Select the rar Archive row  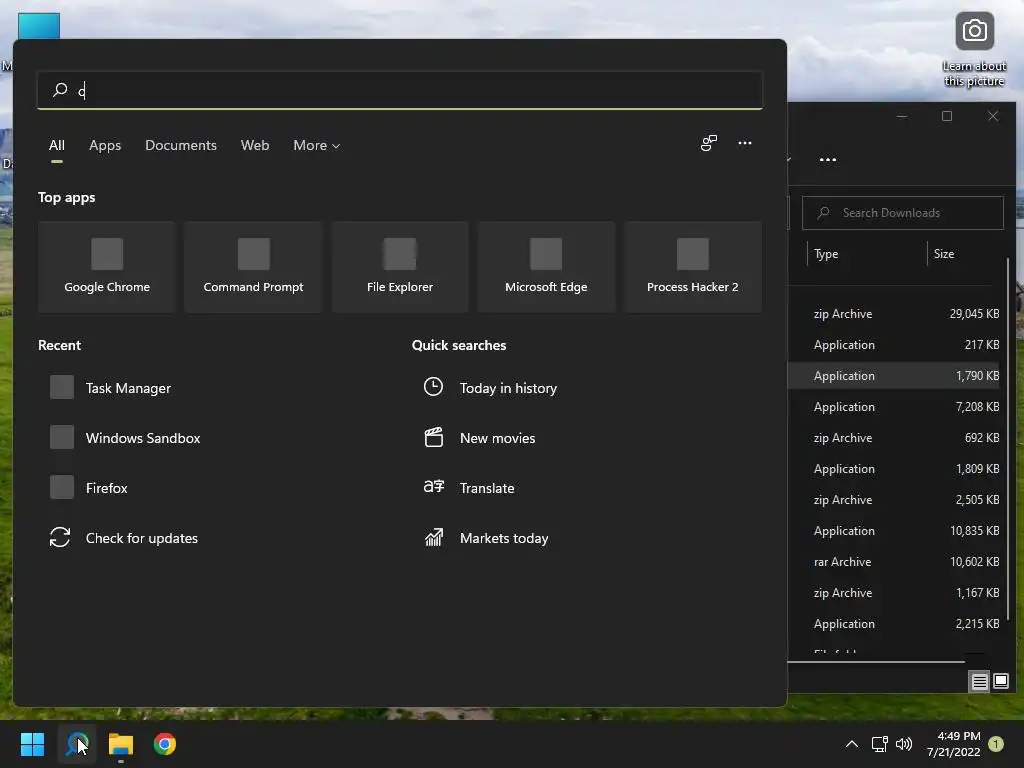pyautogui.click(x=893, y=562)
